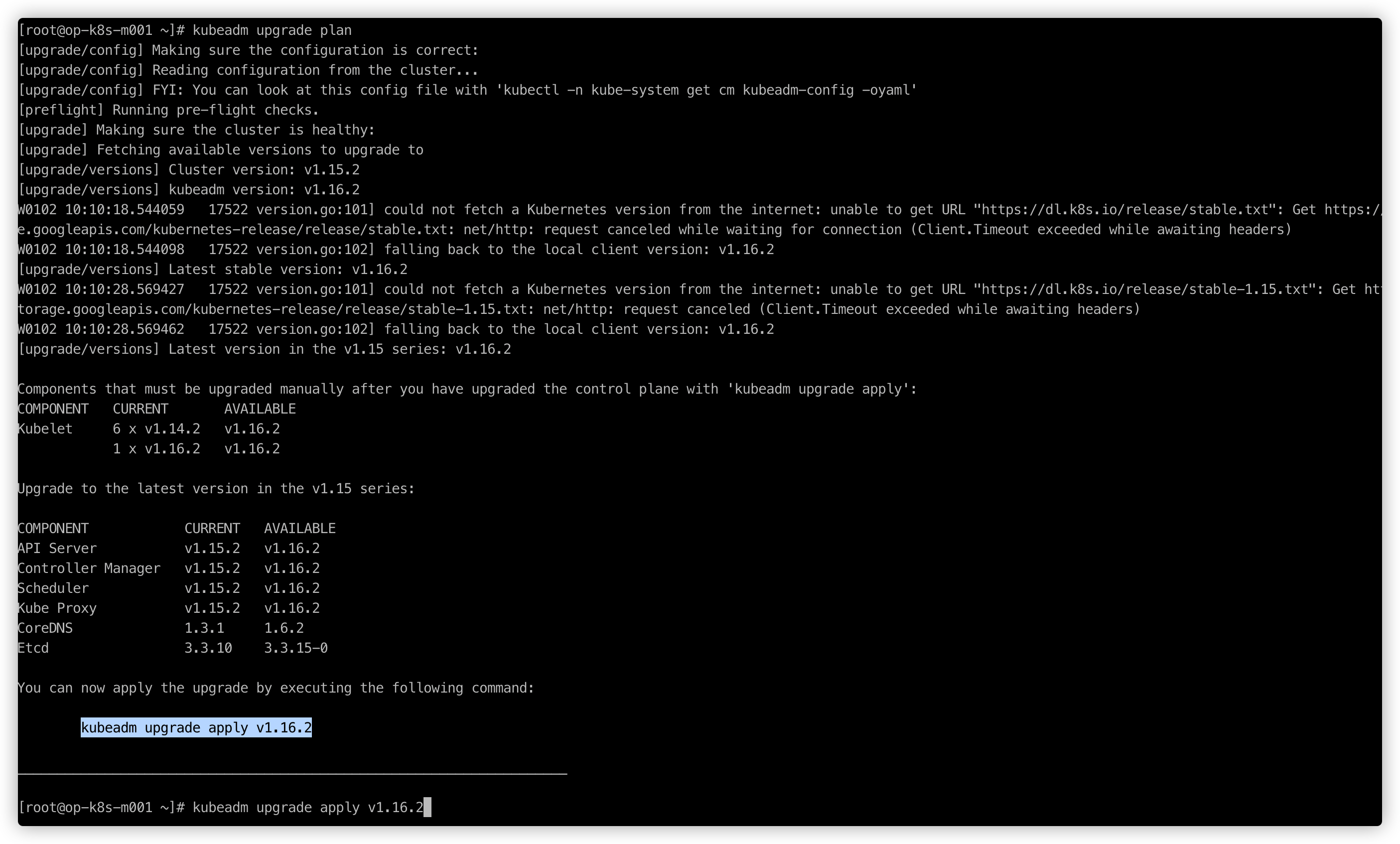Click 'Upgrade to the latest version in the v1.15 series:'
Viewport: 1400px width, 844px height.
click(x=217, y=488)
